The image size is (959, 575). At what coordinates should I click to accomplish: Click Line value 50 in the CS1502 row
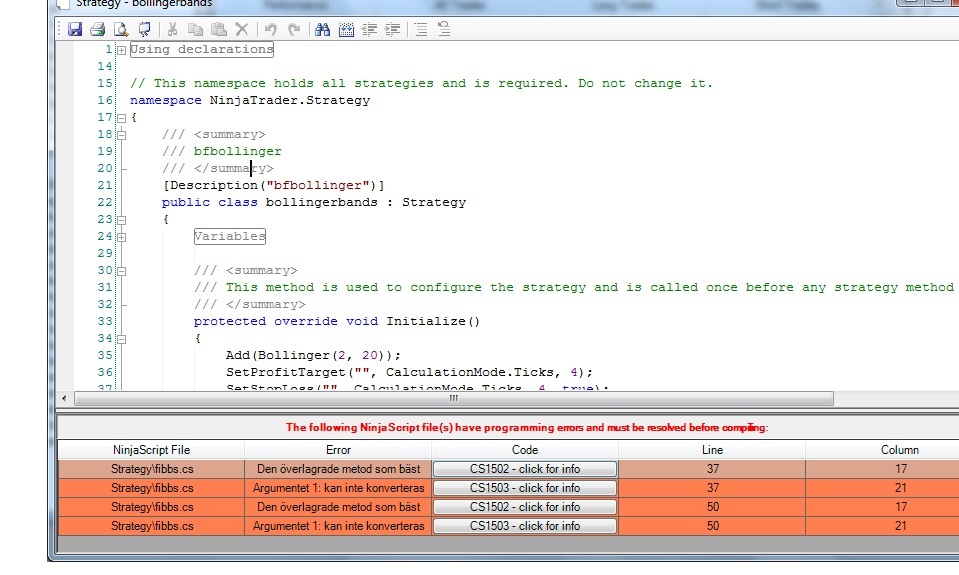click(713, 507)
